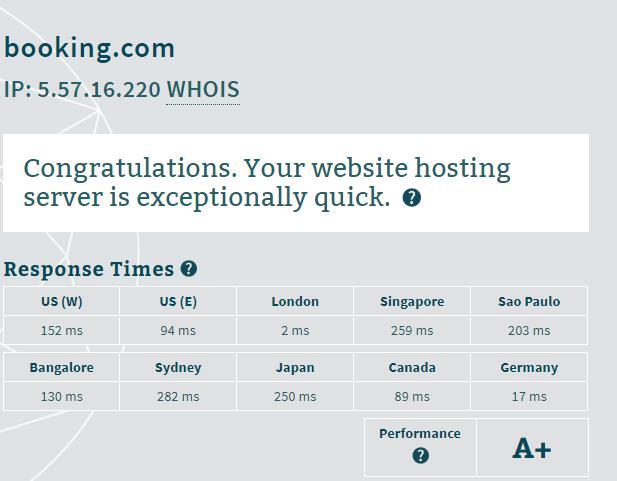
Task: Click the Japan column header
Action: 295,368
